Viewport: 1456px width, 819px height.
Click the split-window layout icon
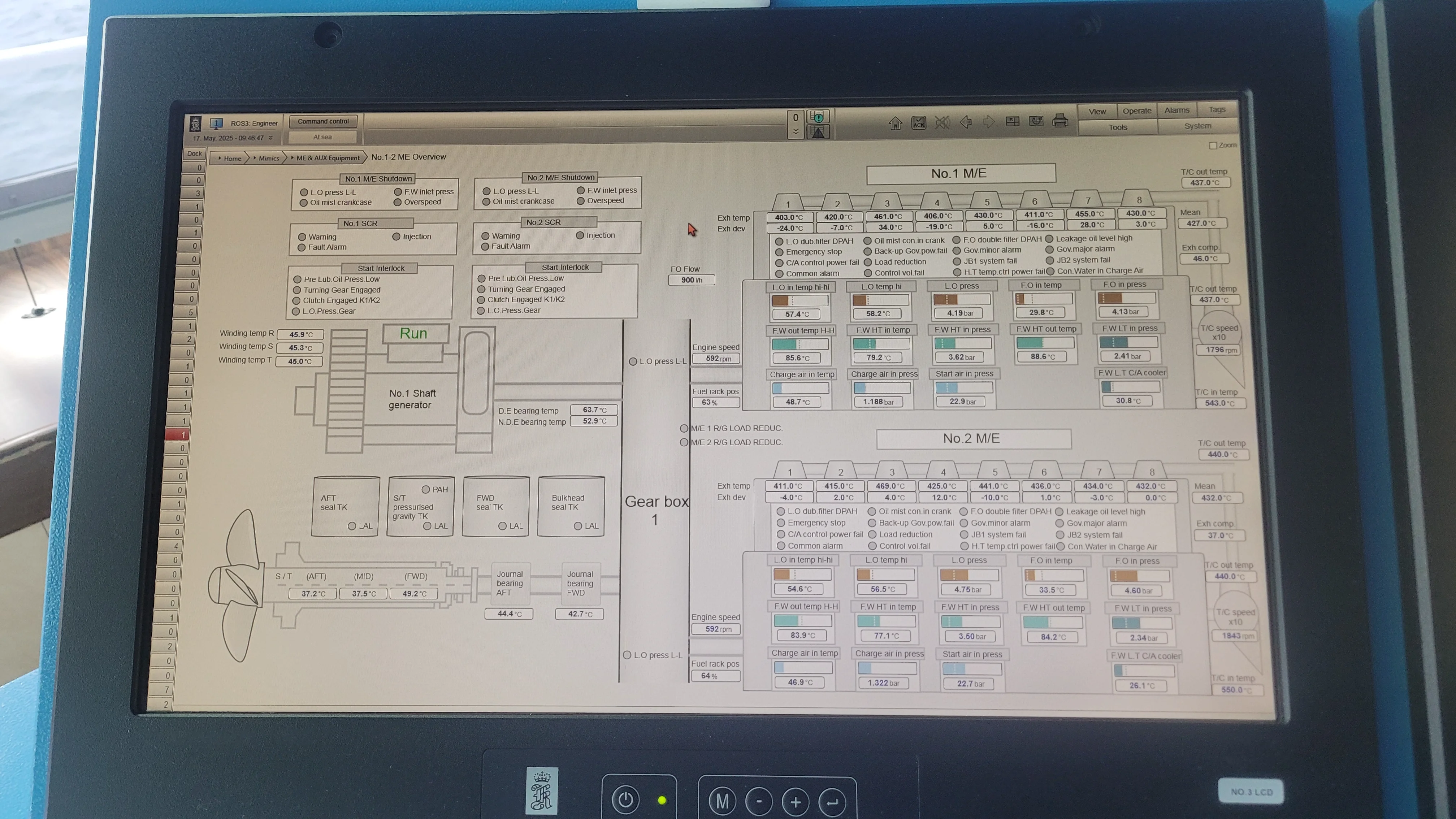(1012, 122)
